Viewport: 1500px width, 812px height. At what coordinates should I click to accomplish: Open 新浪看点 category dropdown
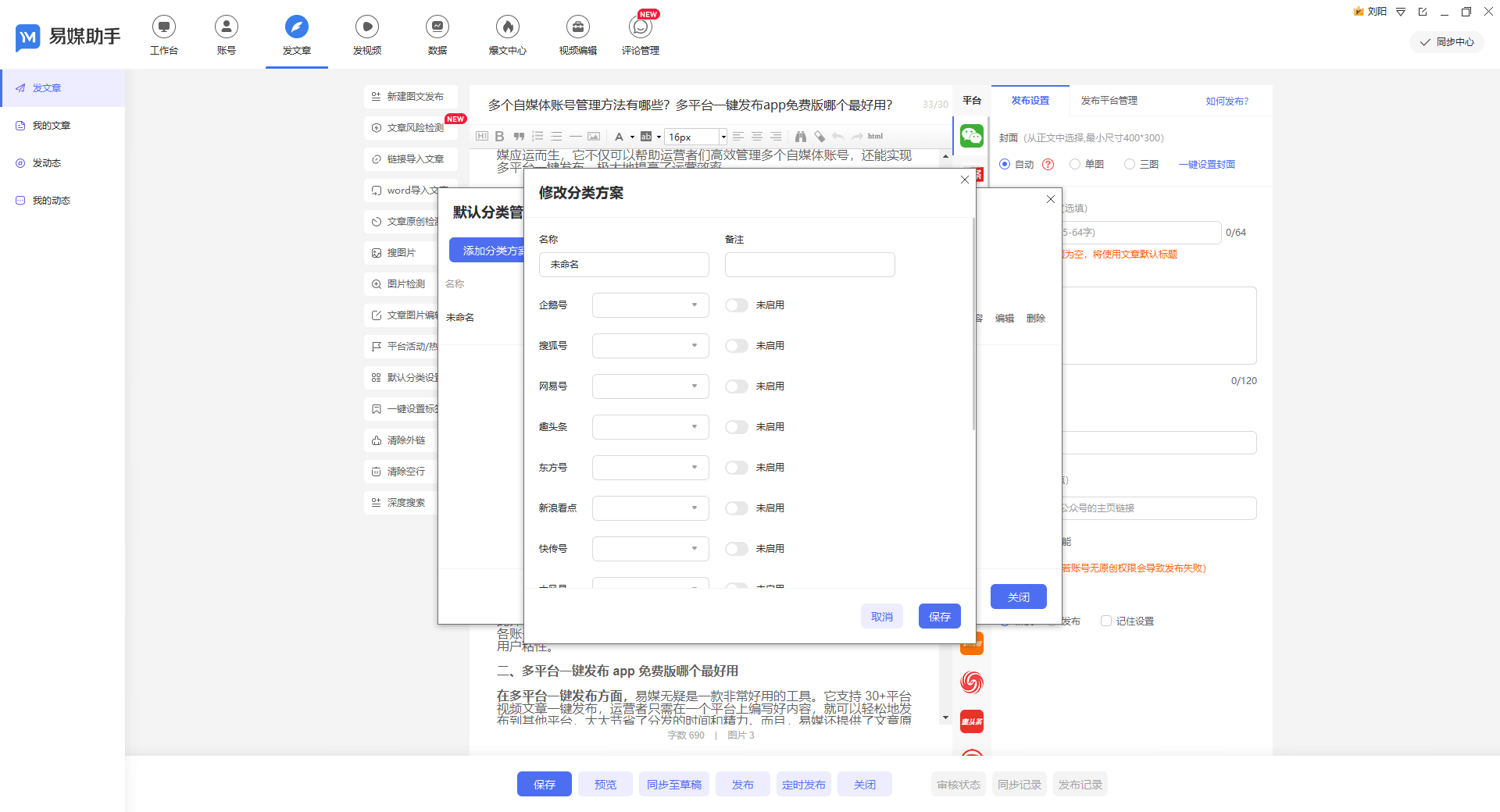pos(651,508)
